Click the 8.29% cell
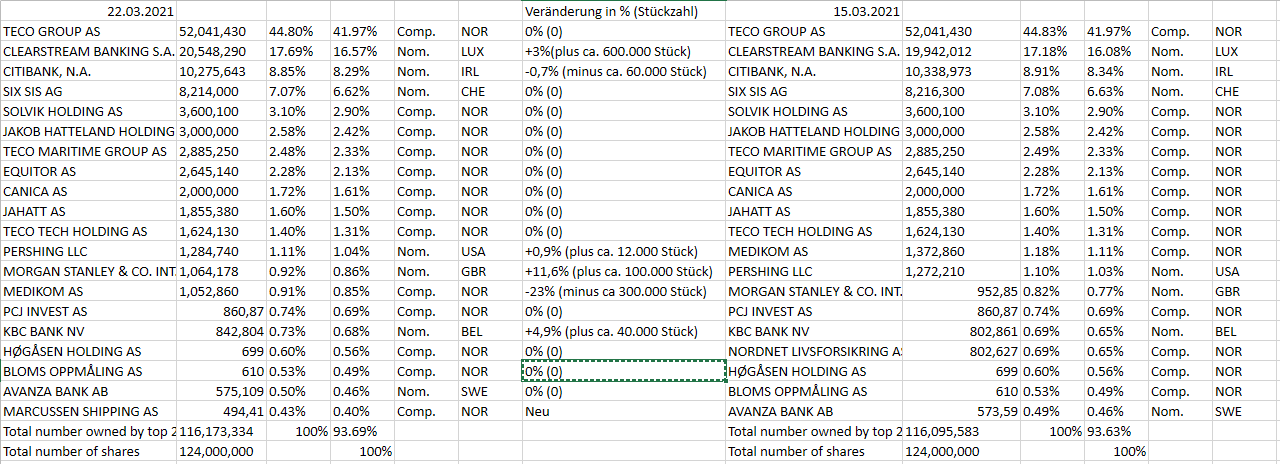The width and height of the screenshot is (1280, 464). pos(362,71)
